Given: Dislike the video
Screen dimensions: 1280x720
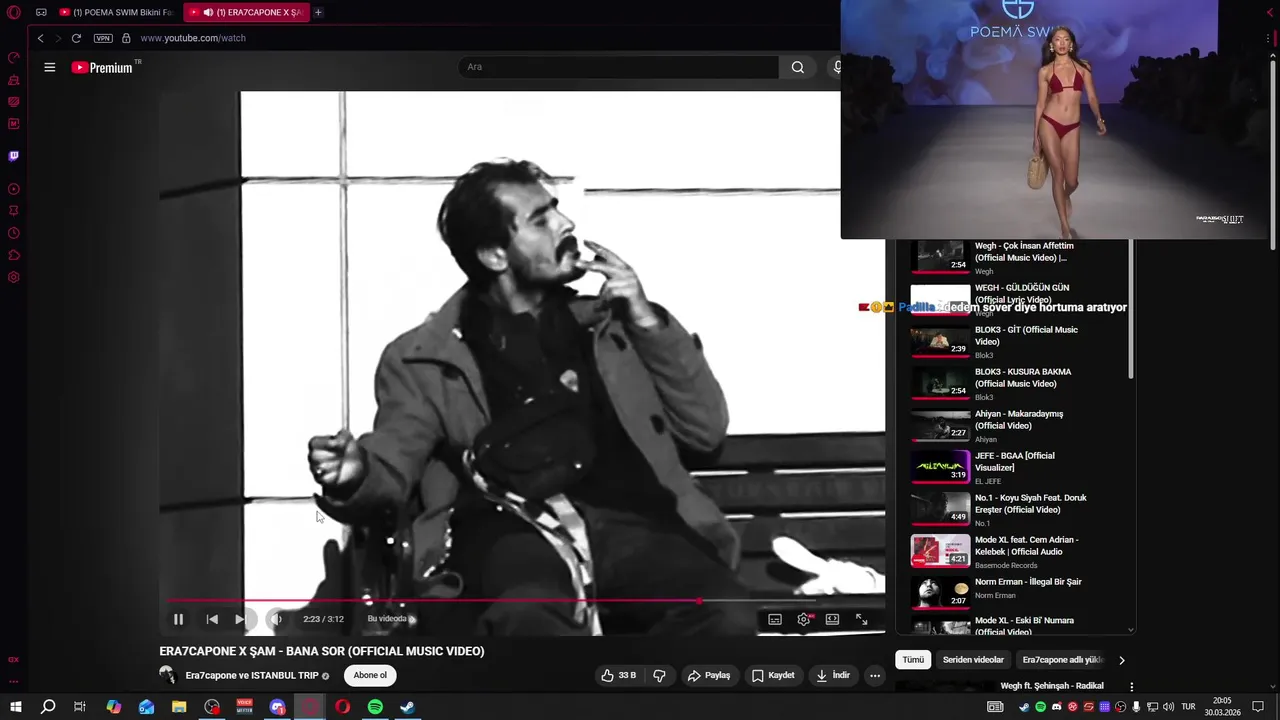Looking at the screenshot, I should [659, 676].
